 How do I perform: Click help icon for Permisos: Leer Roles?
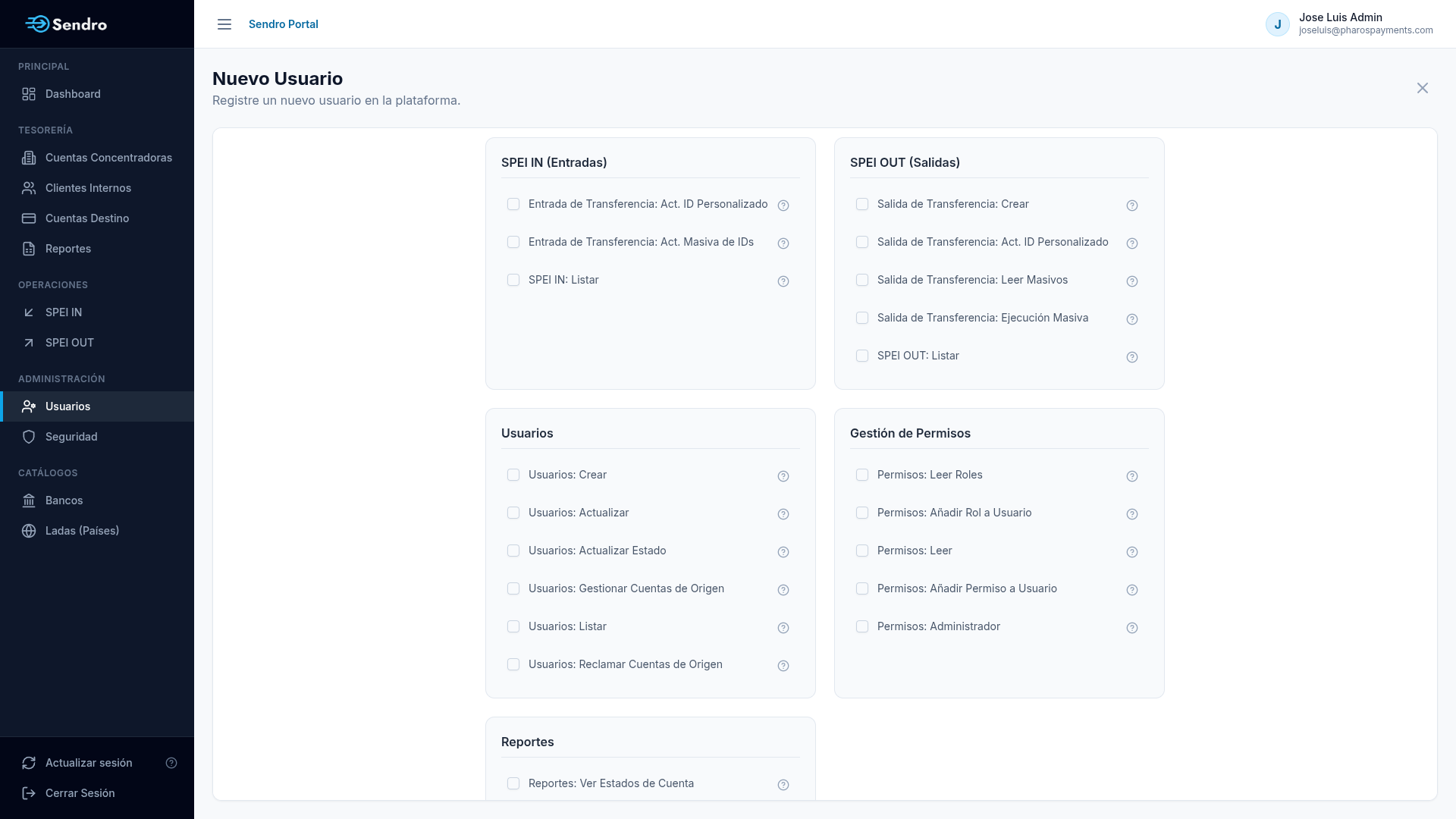[x=1132, y=476]
